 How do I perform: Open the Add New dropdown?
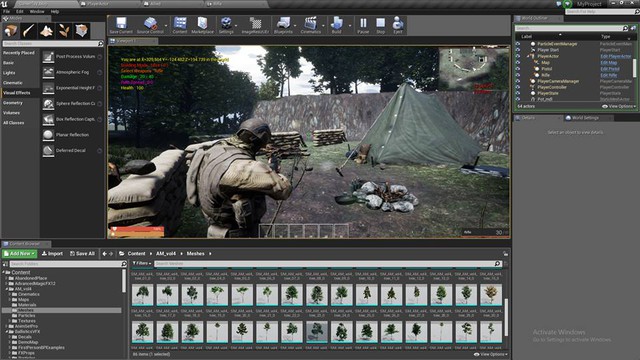click(20, 253)
